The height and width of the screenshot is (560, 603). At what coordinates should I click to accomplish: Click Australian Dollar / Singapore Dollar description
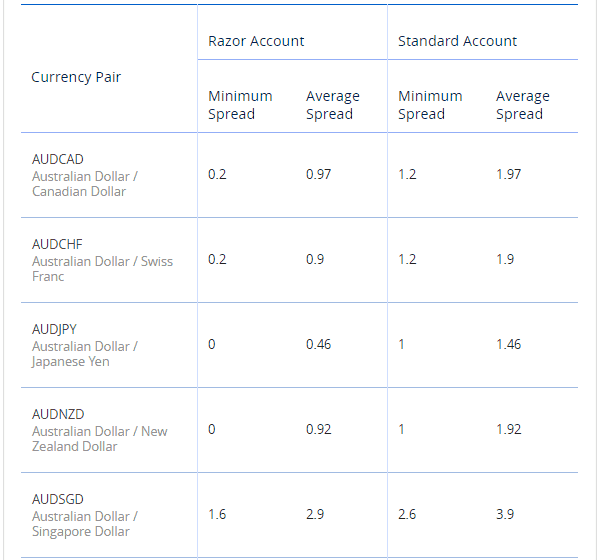point(85,524)
